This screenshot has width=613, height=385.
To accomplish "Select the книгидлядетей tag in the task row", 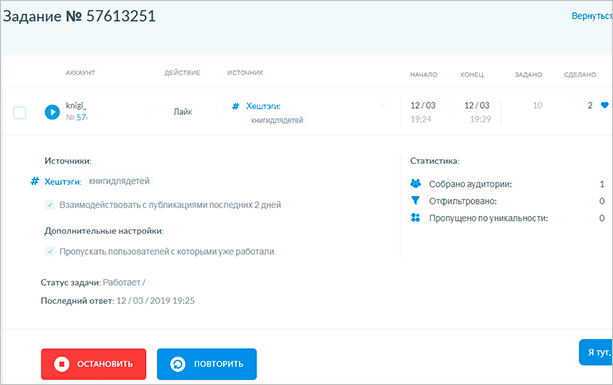I will pos(277,120).
